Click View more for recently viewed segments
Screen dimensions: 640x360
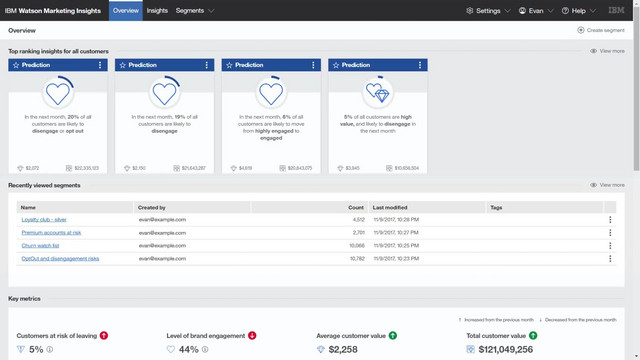(612, 185)
